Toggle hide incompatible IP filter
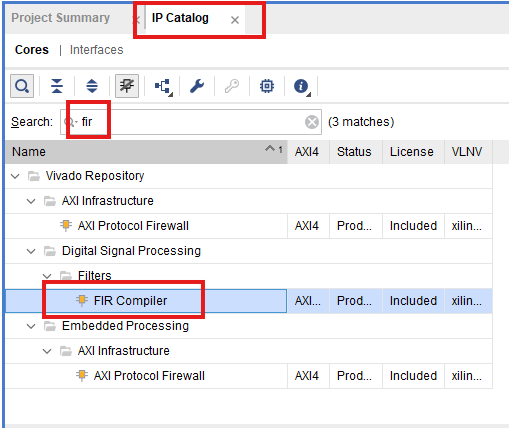The width and height of the screenshot is (509, 428). (x=127, y=86)
